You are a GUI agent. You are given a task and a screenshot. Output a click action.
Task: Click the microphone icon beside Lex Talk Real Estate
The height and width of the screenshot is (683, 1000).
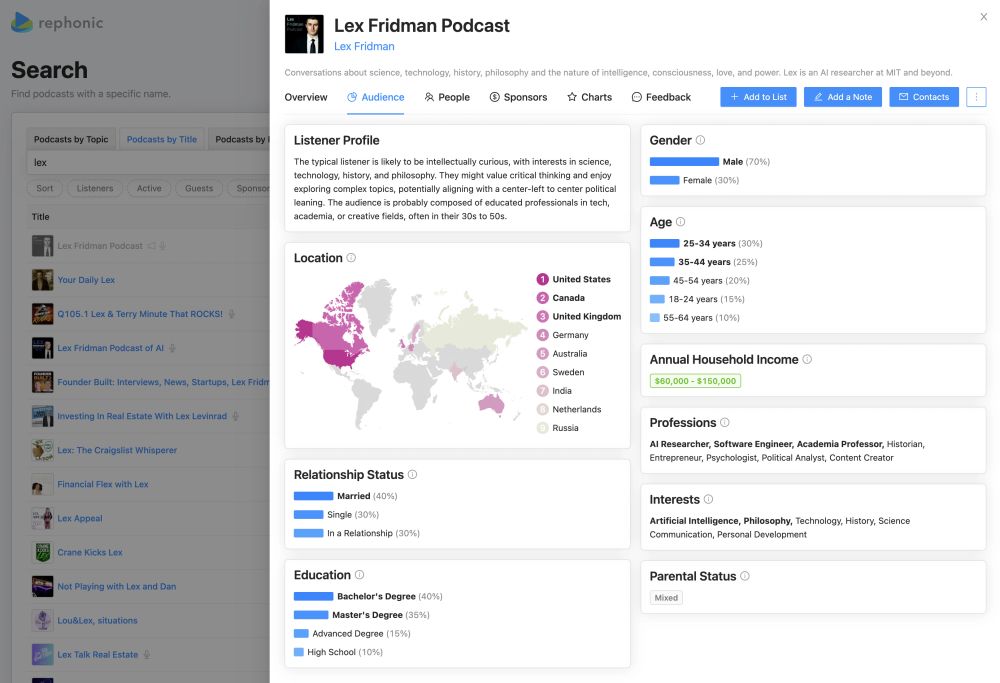pos(147,655)
